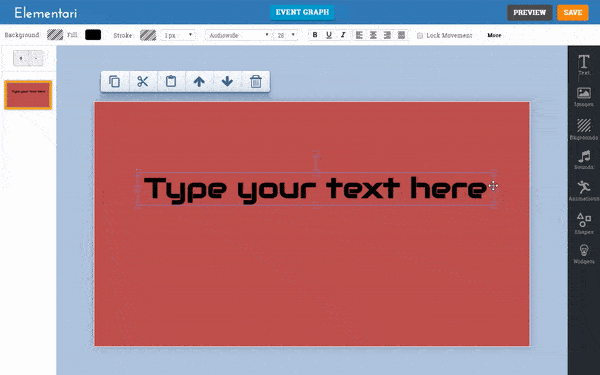The image size is (600, 375).
Task: Toggle bold formatting
Action: coord(315,35)
